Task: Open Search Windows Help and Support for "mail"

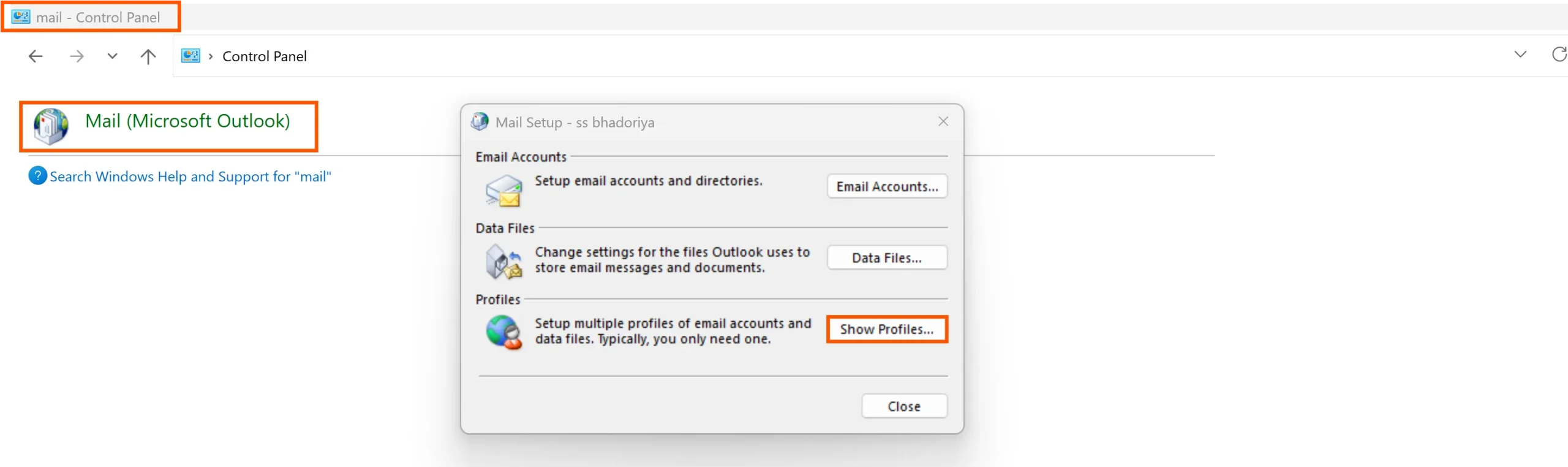Action: click(190, 177)
